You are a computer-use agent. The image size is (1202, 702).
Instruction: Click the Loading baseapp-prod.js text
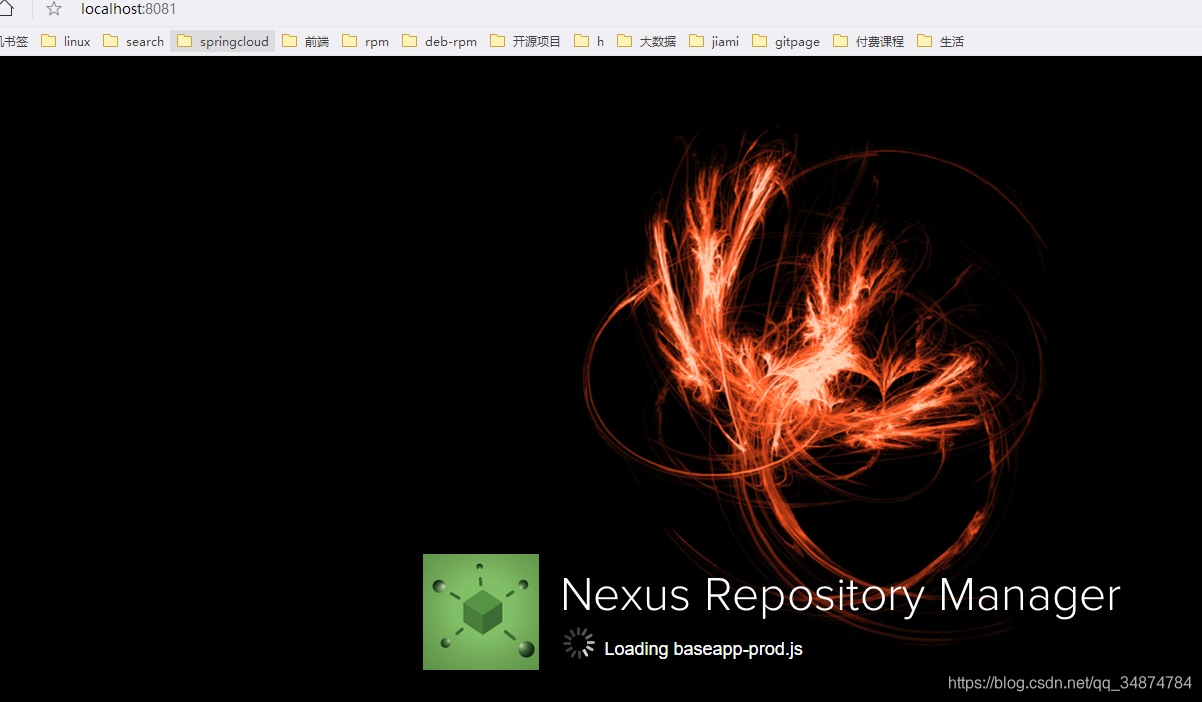click(x=703, y=649)
